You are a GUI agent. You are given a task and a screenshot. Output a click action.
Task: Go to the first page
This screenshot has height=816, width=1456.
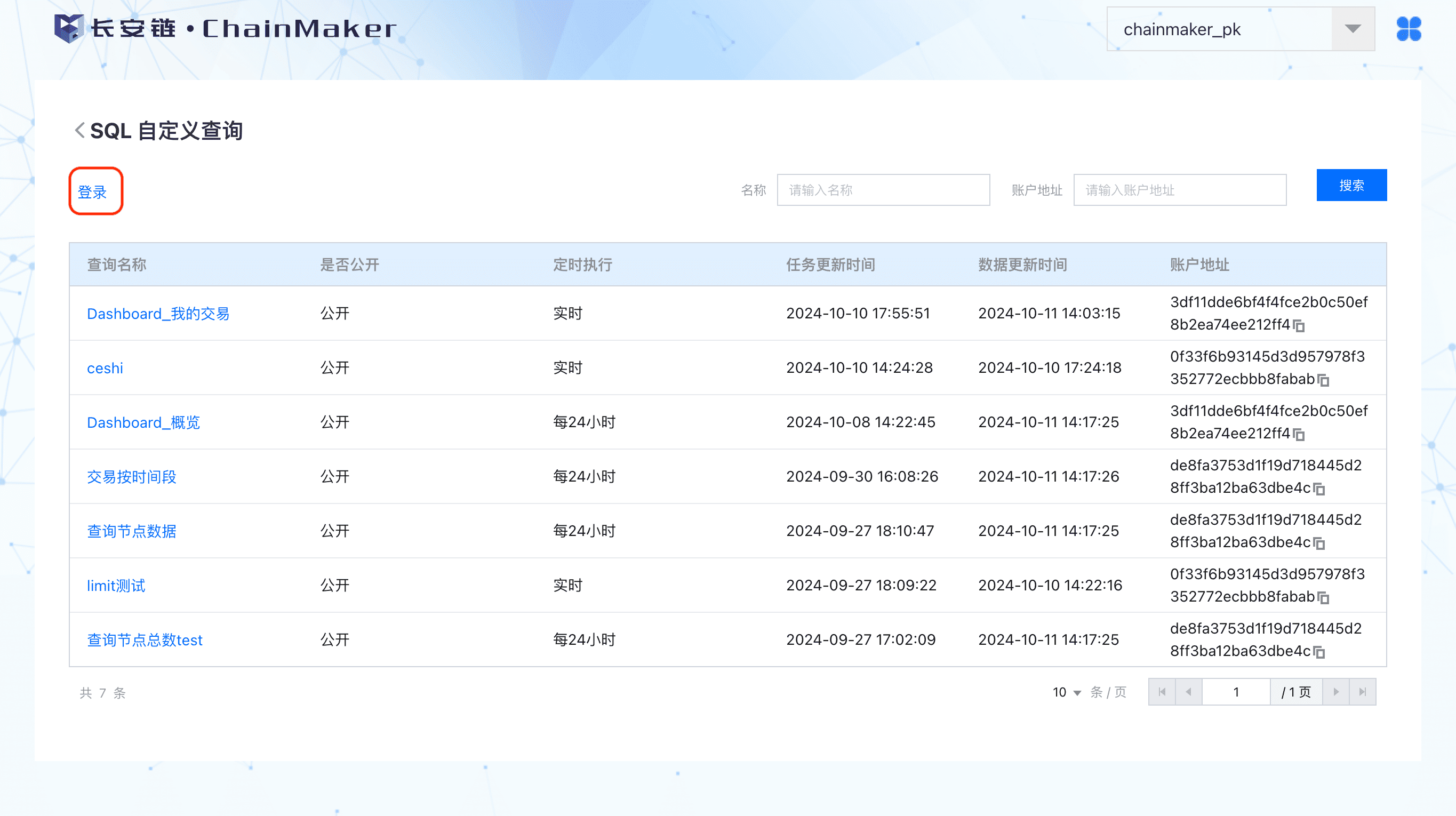[1162, 692]
